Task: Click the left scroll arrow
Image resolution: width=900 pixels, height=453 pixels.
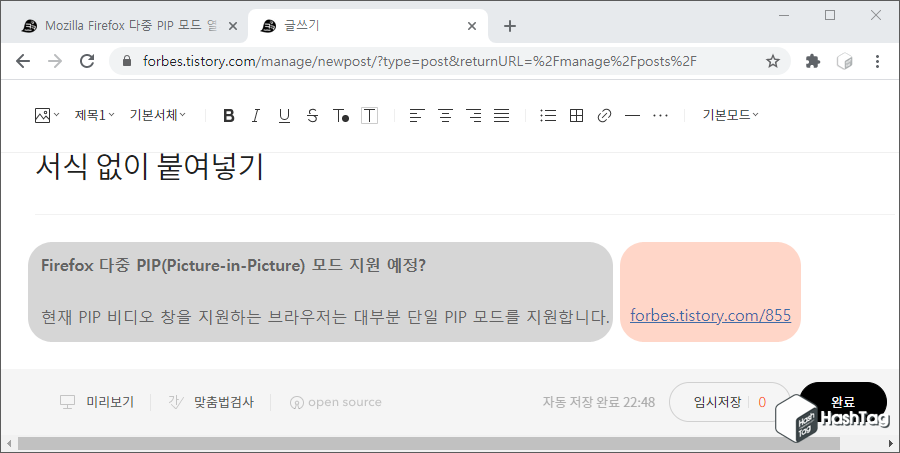Action: [x=8, y=443]
